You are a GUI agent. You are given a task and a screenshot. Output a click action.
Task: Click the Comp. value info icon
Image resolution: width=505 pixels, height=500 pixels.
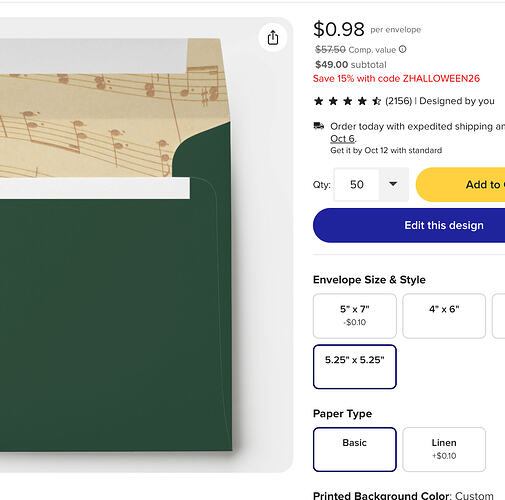(x=403, y=49)
